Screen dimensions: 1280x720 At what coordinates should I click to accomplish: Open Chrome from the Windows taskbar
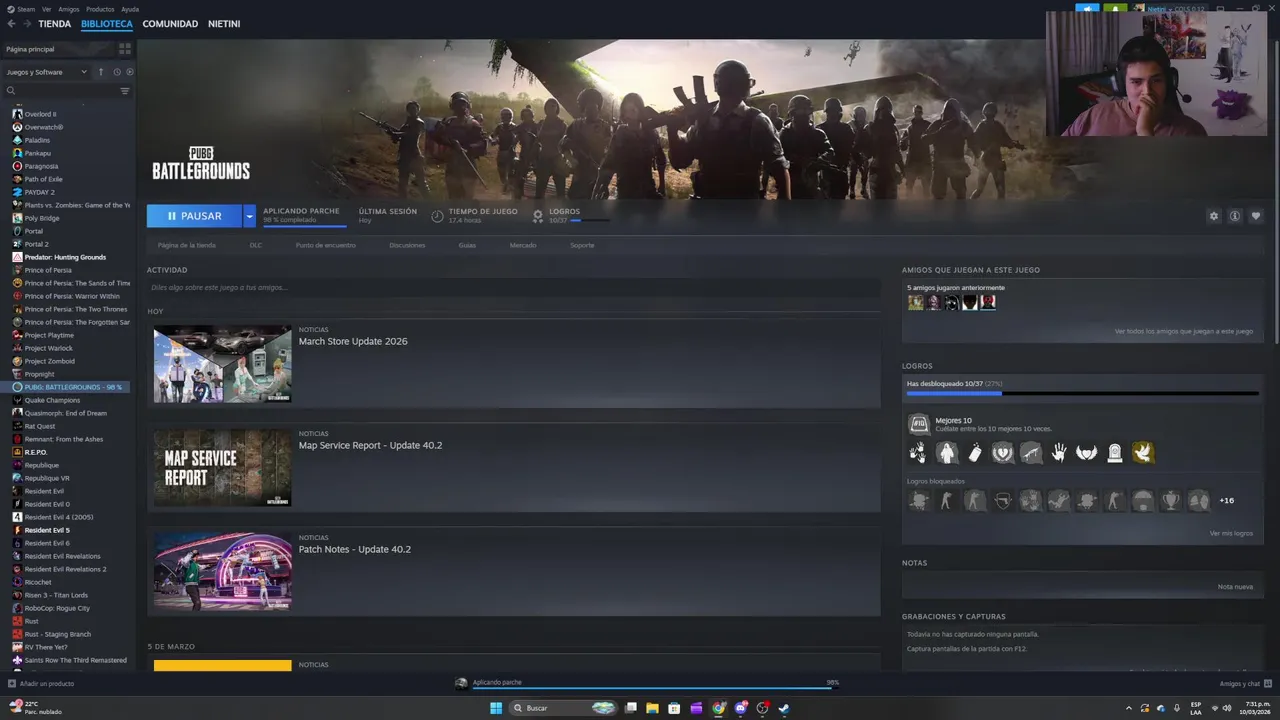click(x=719, y=708)
